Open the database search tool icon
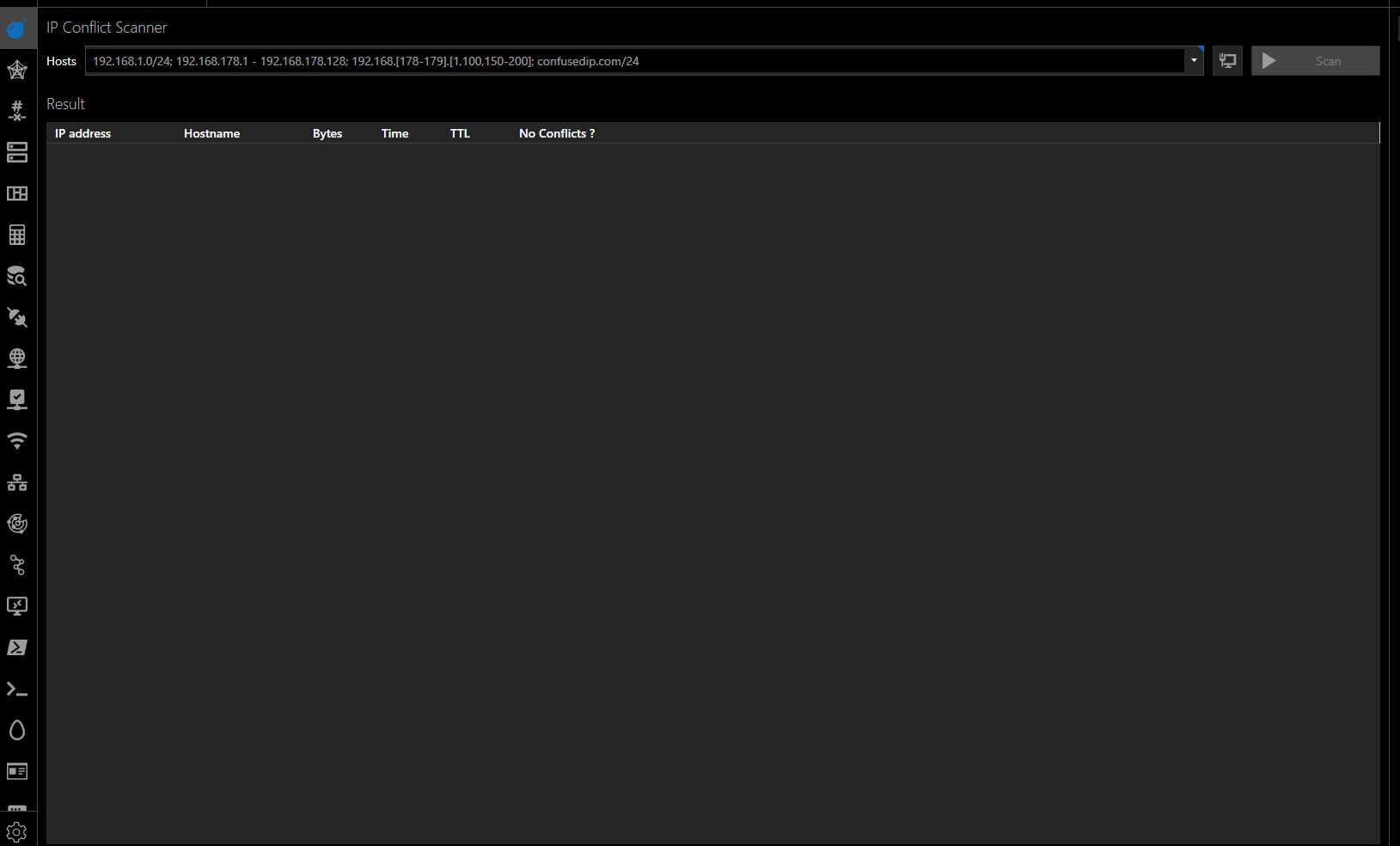The height and width of the screenshot is (846, 1400). 17,276
